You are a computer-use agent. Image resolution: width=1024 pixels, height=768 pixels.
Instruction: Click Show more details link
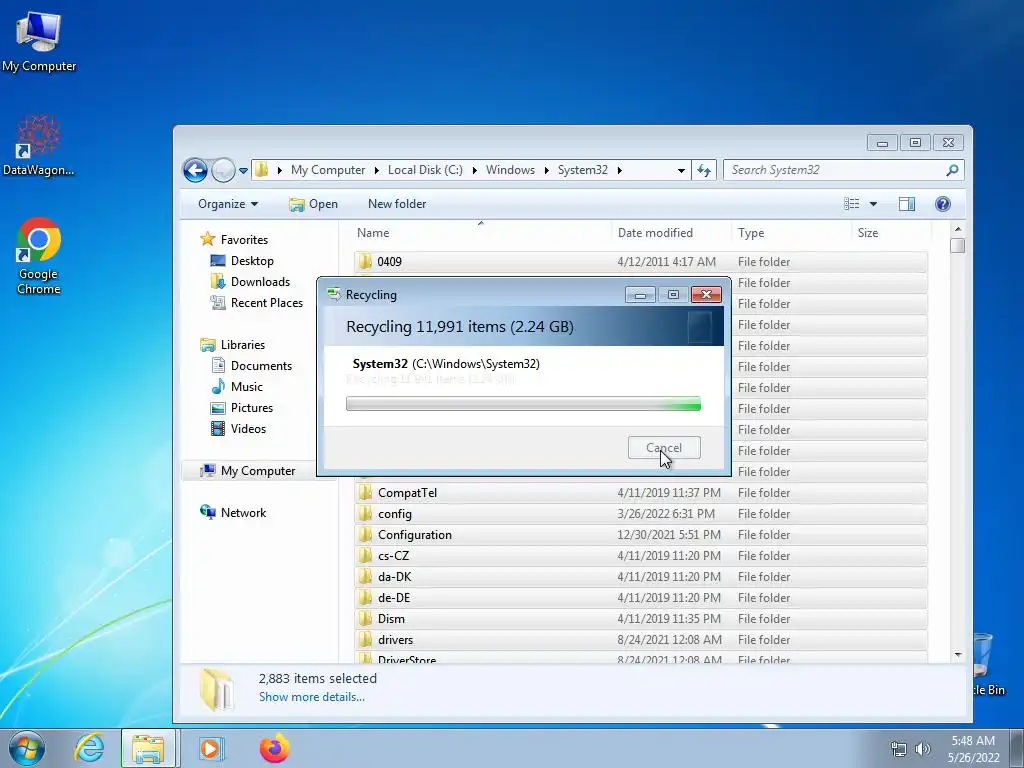tap(312, 697)
